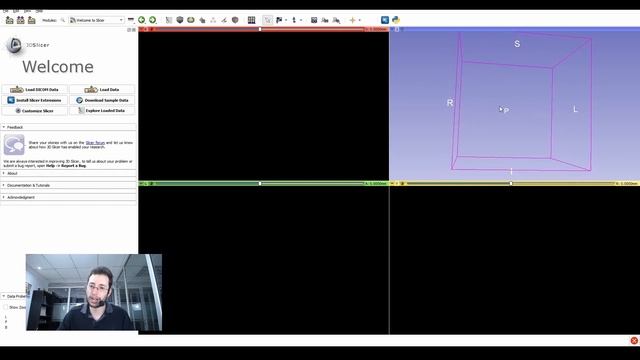
Task: Open the Python console icon
Action: [x=396, y=20]
